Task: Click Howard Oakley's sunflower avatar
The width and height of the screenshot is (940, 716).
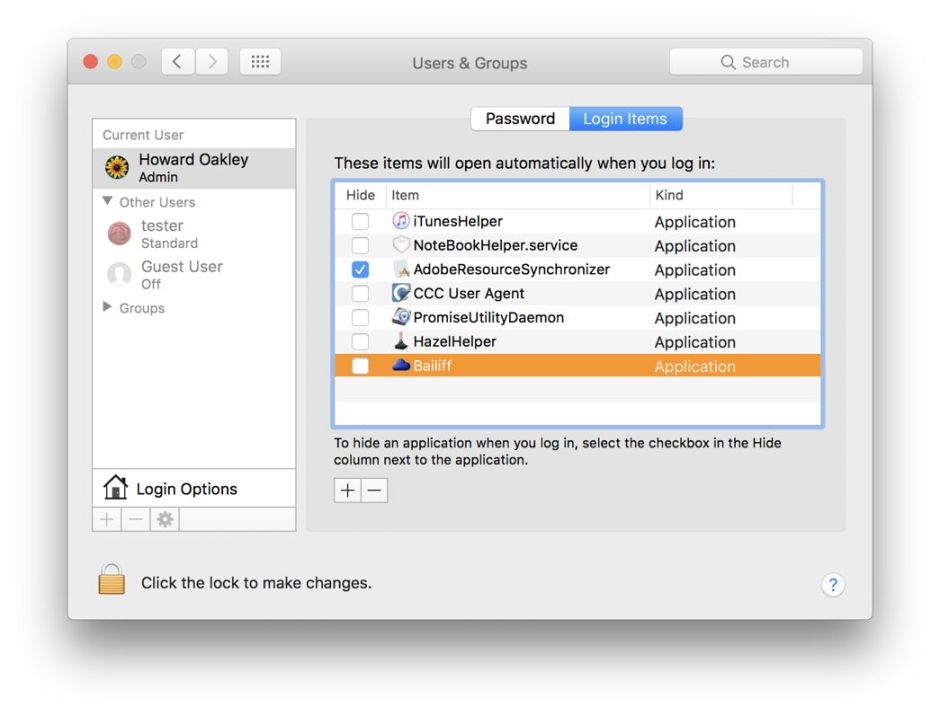Action: click(x=118, y=168)
